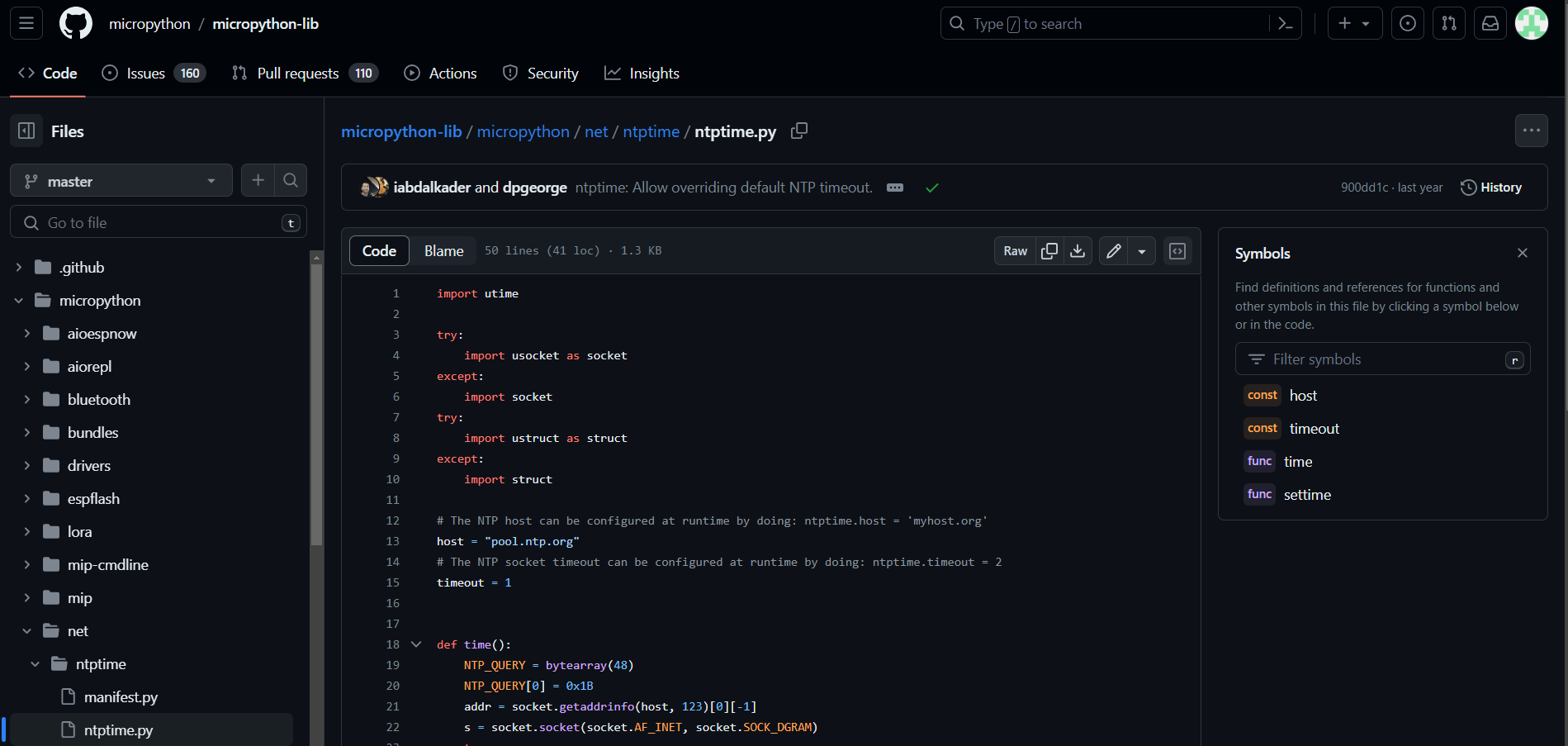Go to the Actions tab
1568x746 pixels.
click(x=440, y=74)
